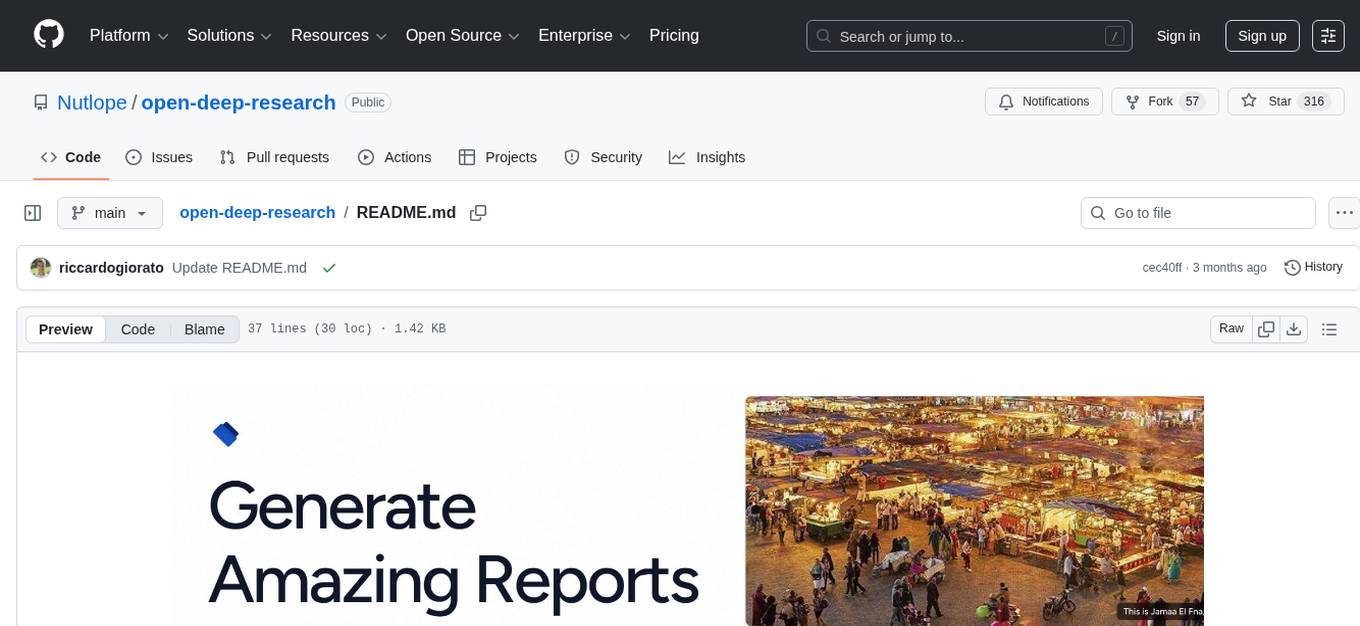
Task: Switch to the Code view toggle
Action: (138, 329)
